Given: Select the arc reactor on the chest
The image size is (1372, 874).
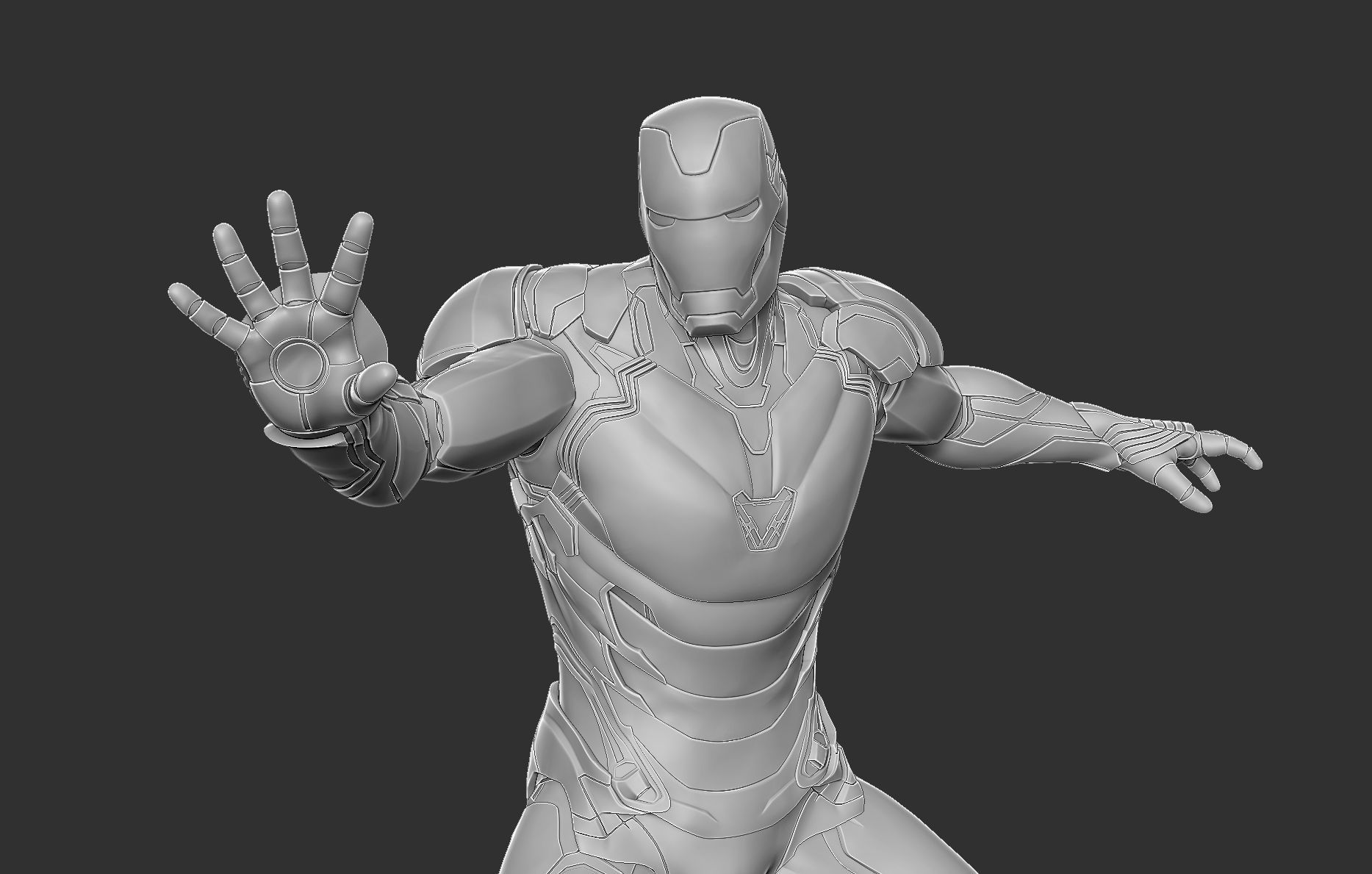Looking at the screenshot, I should (765, 519).
